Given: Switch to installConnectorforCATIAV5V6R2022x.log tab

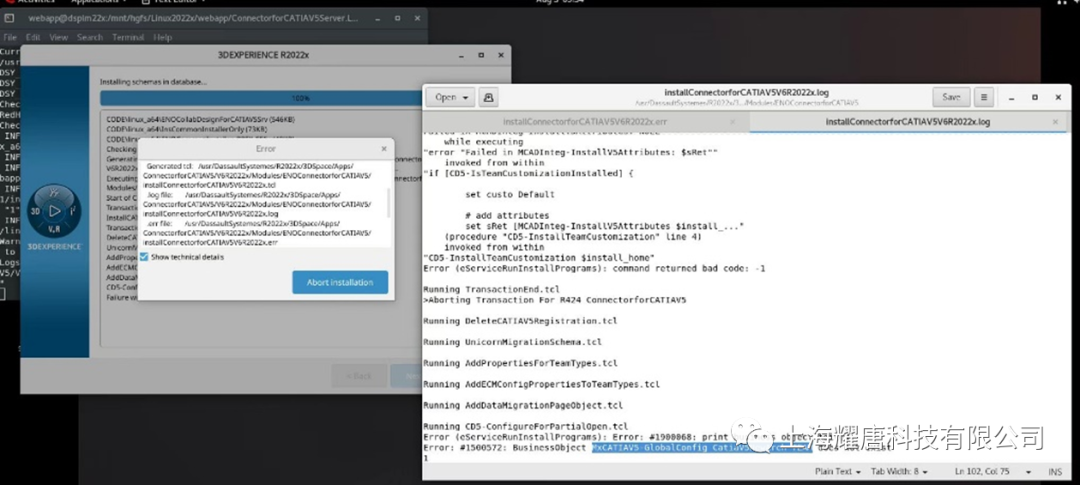Looking at the screenshot, I should click(907, 122).
